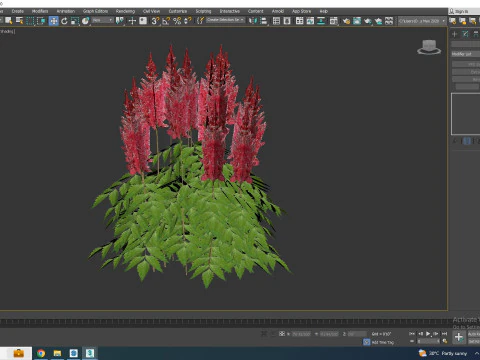Toggle the Percent Snap icon
The width and height of the screenshot is (480, 360).
tap(177, 21)
